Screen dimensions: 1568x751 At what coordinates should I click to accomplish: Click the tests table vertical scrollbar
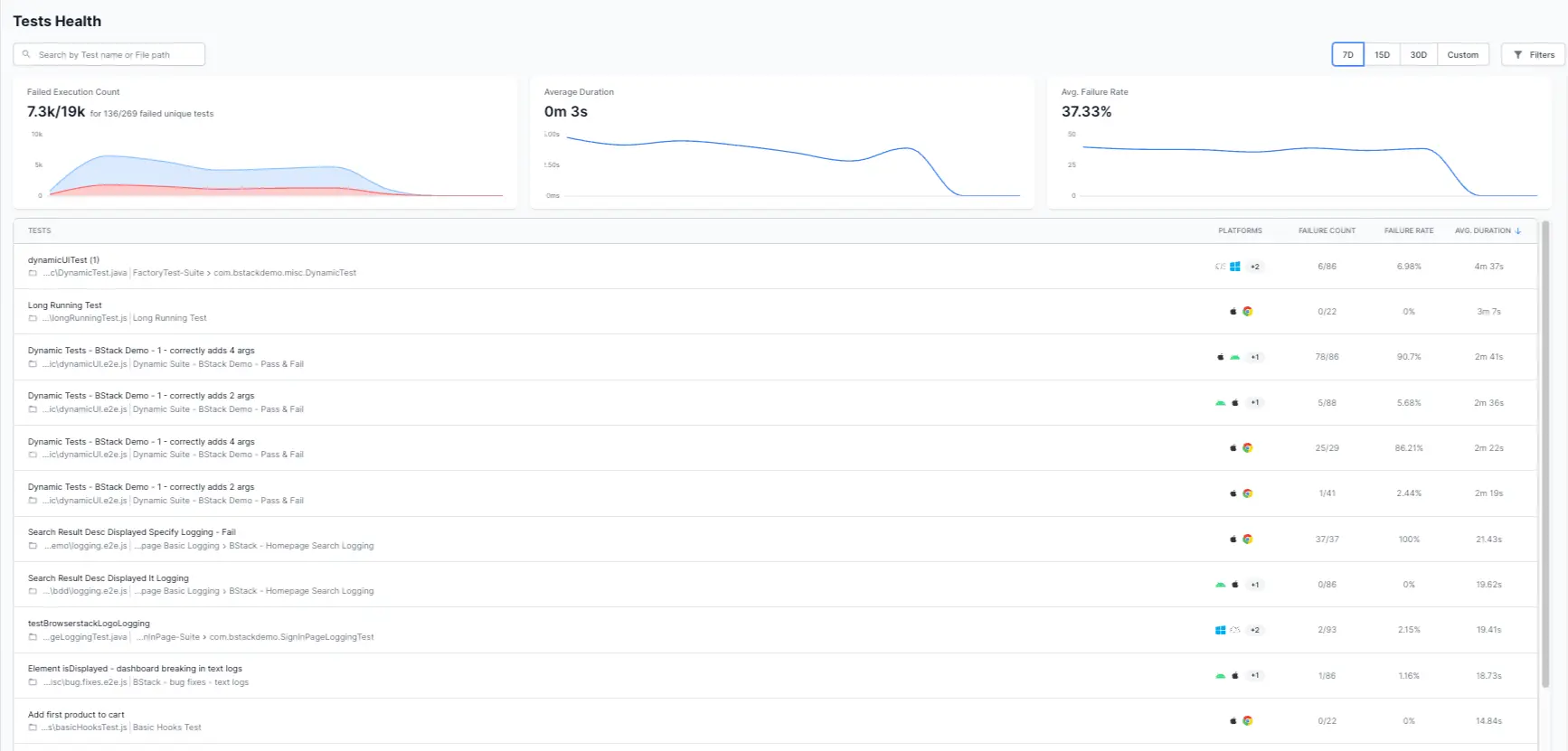coord(1545,452)
